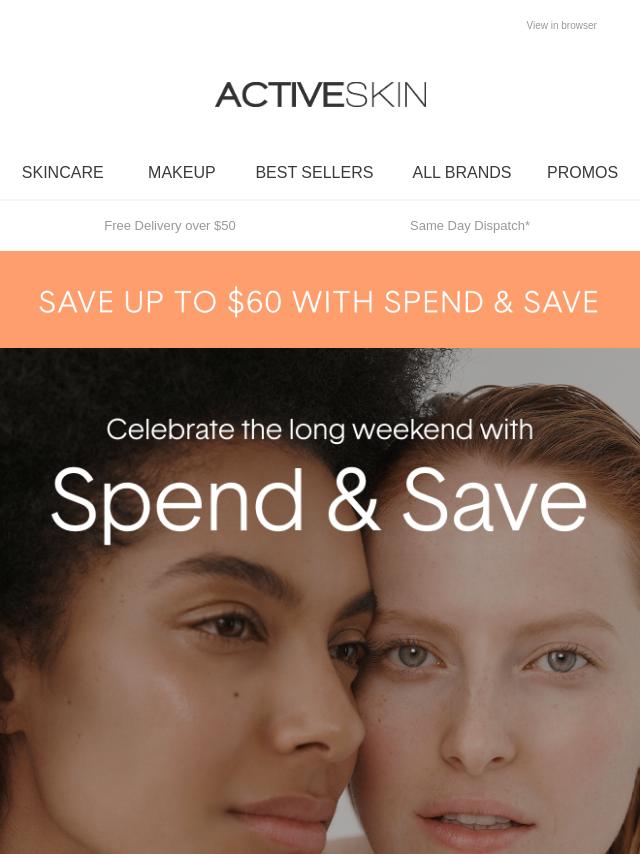Click the ACTIVESKIN logo
Screen dimensions: 640x854
click(x=321, y=95)
